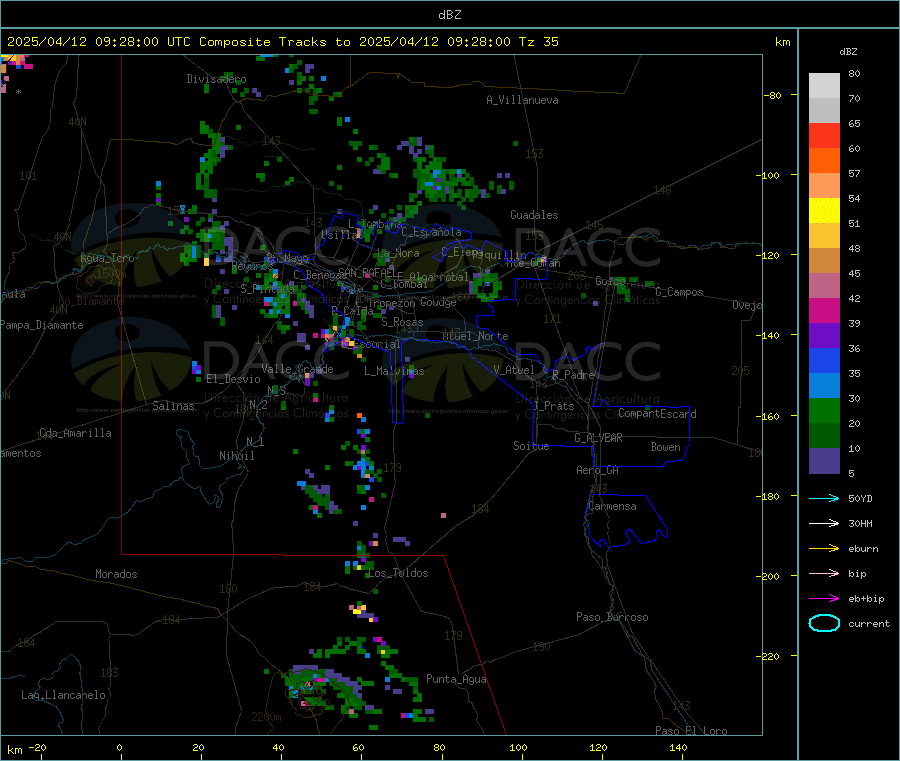Click the 'A_Villanueva' place label
This screenshot has width=900, height=761.
[522, 100]
